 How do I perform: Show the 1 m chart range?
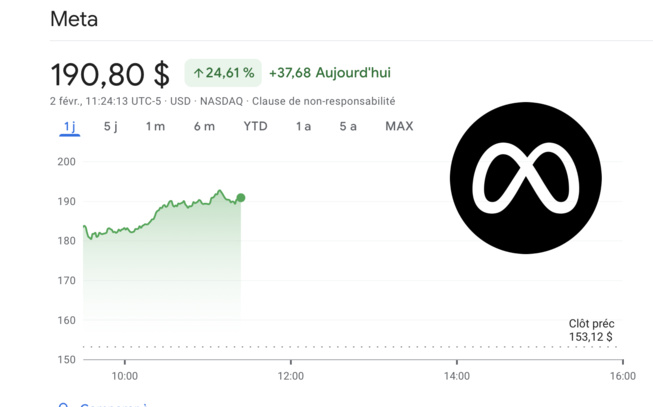tap(155, 126)
